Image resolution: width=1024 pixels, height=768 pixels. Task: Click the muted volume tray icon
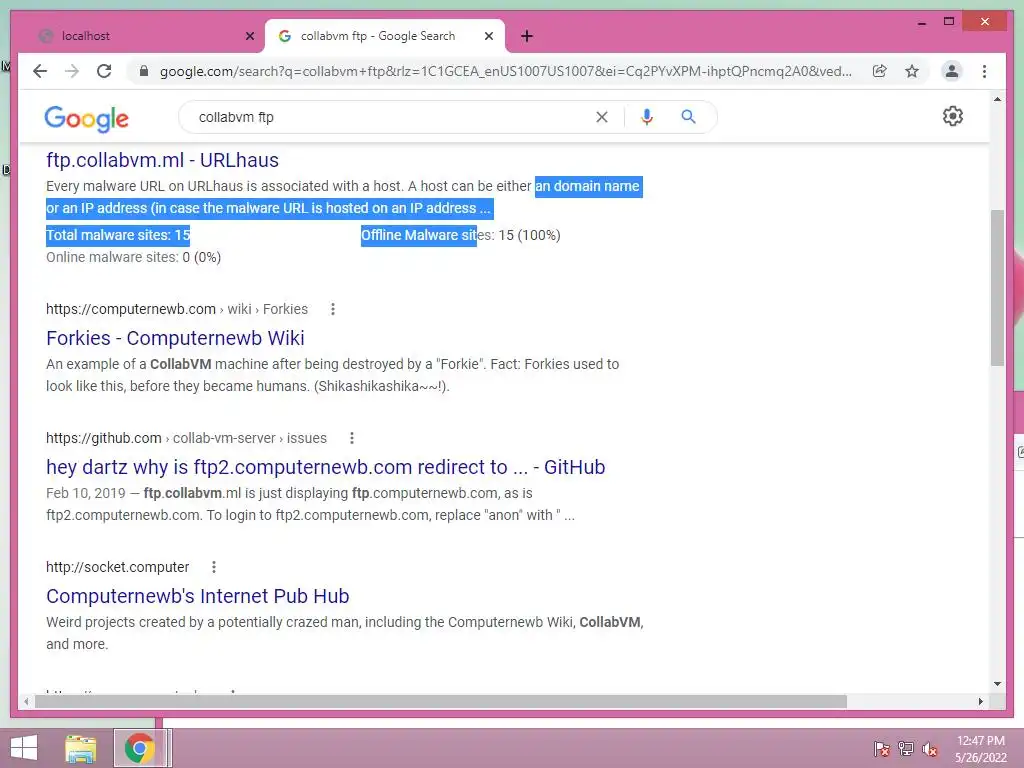click(930, 748)
